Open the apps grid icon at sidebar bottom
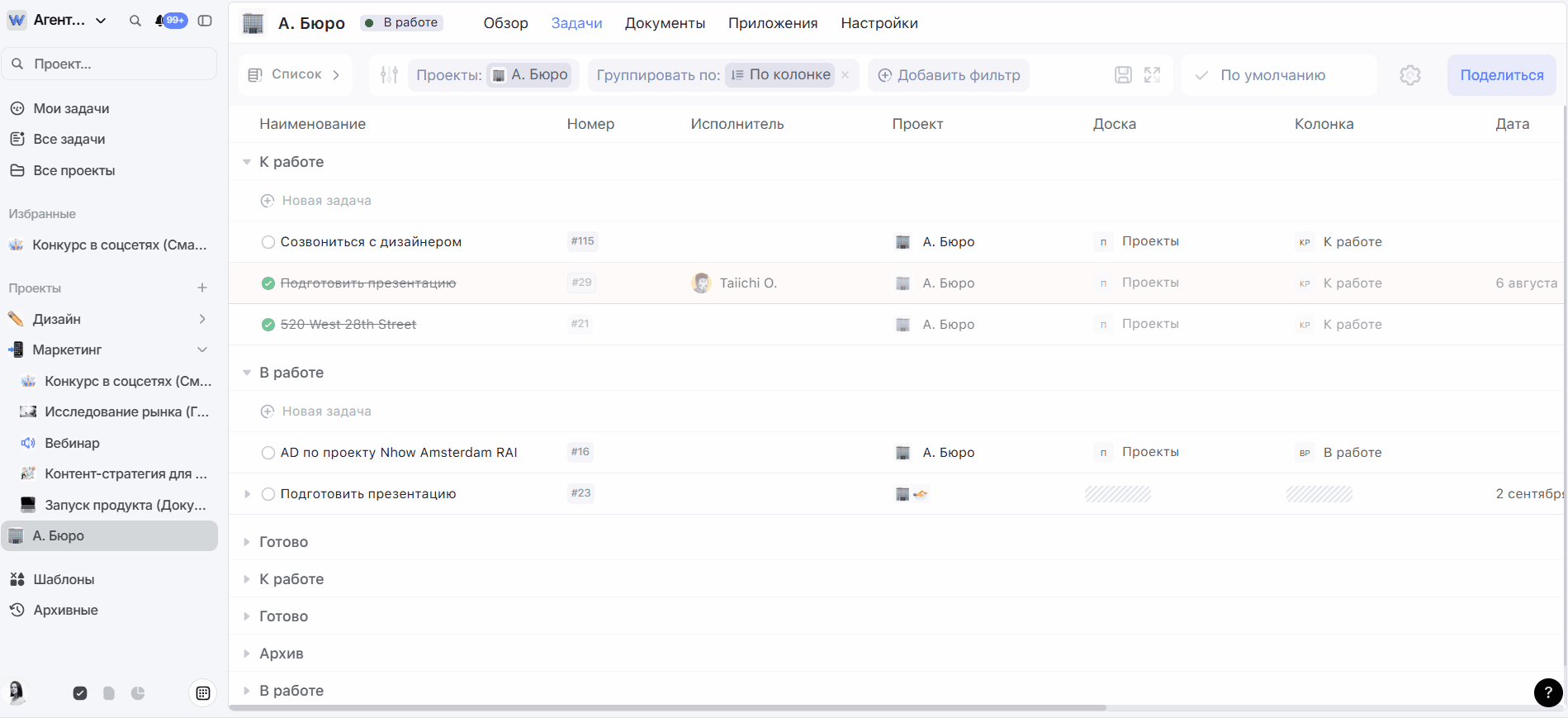 pyautogui.click(x=203, y=693)
